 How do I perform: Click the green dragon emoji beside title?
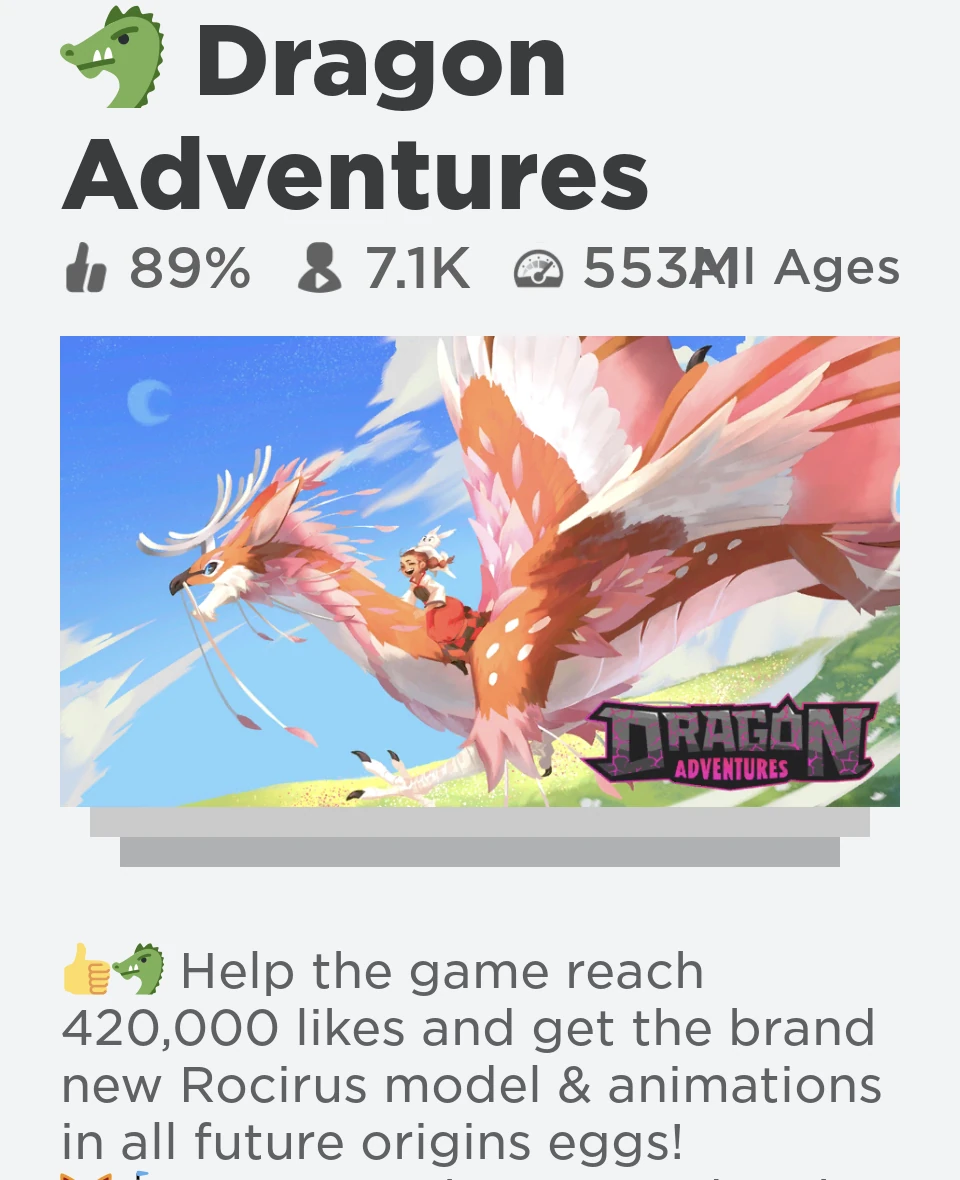(114, 57)
